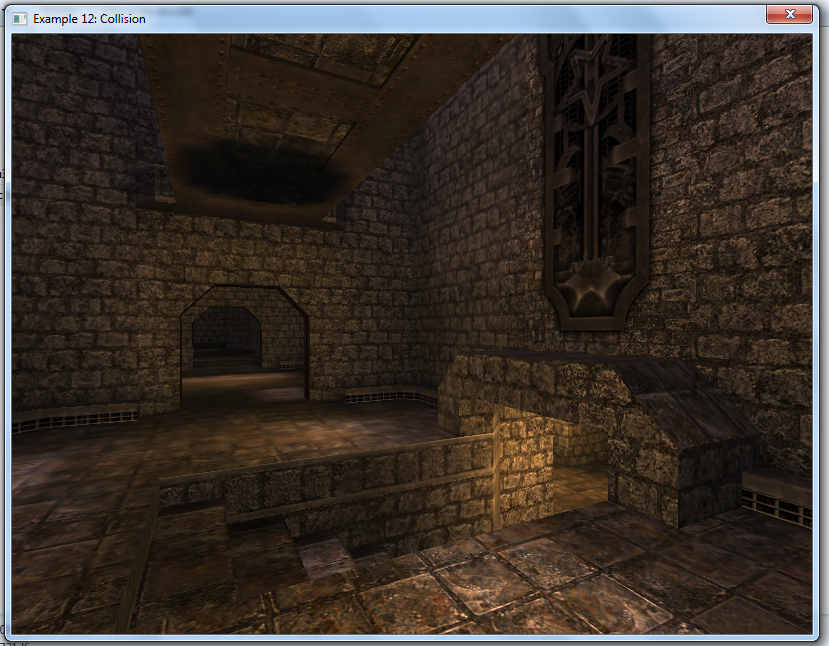
Task: Close the Example 12: Collision window
Action: coord(789,14)
